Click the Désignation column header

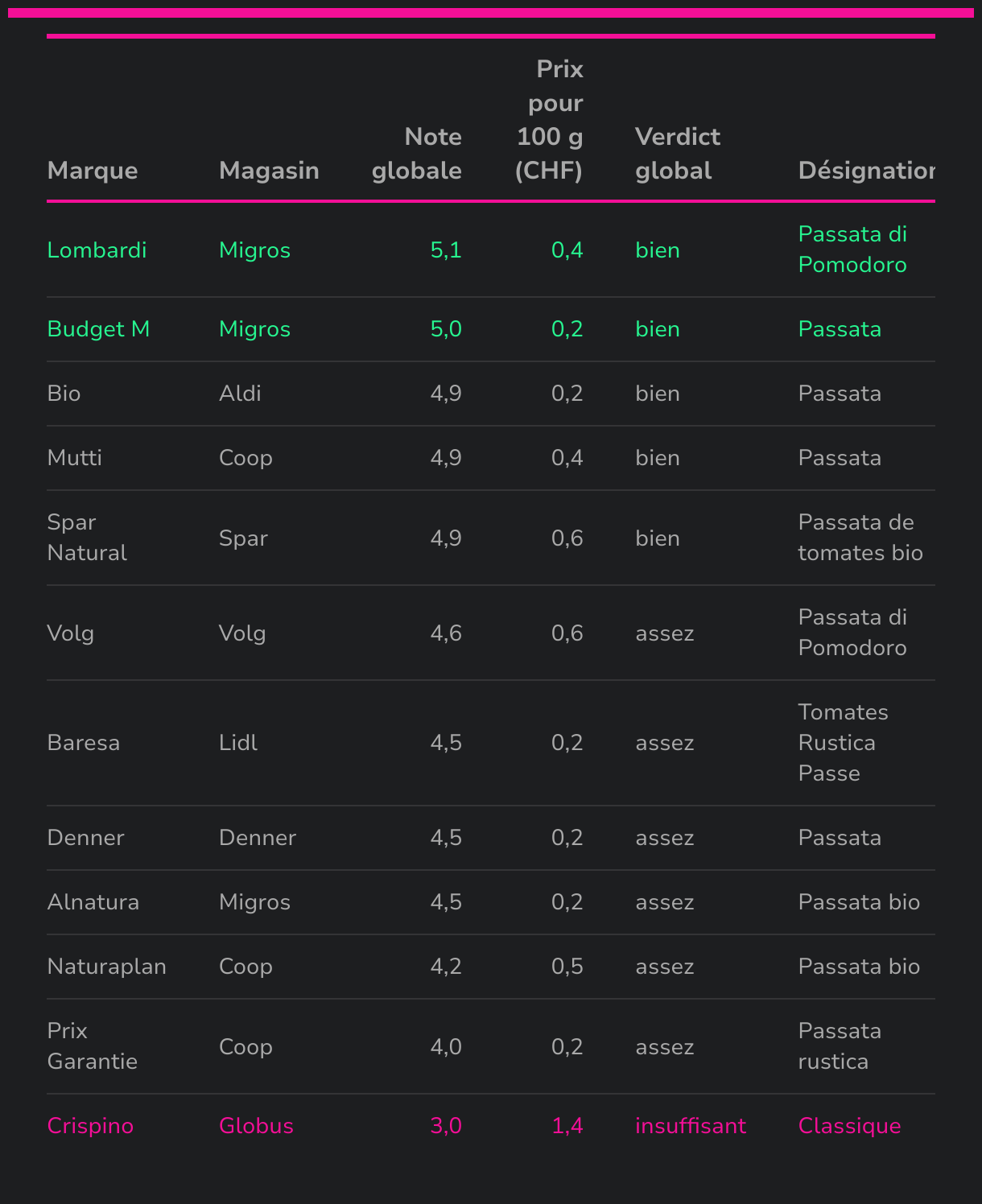pyautogui.click(x=866, y=171)
